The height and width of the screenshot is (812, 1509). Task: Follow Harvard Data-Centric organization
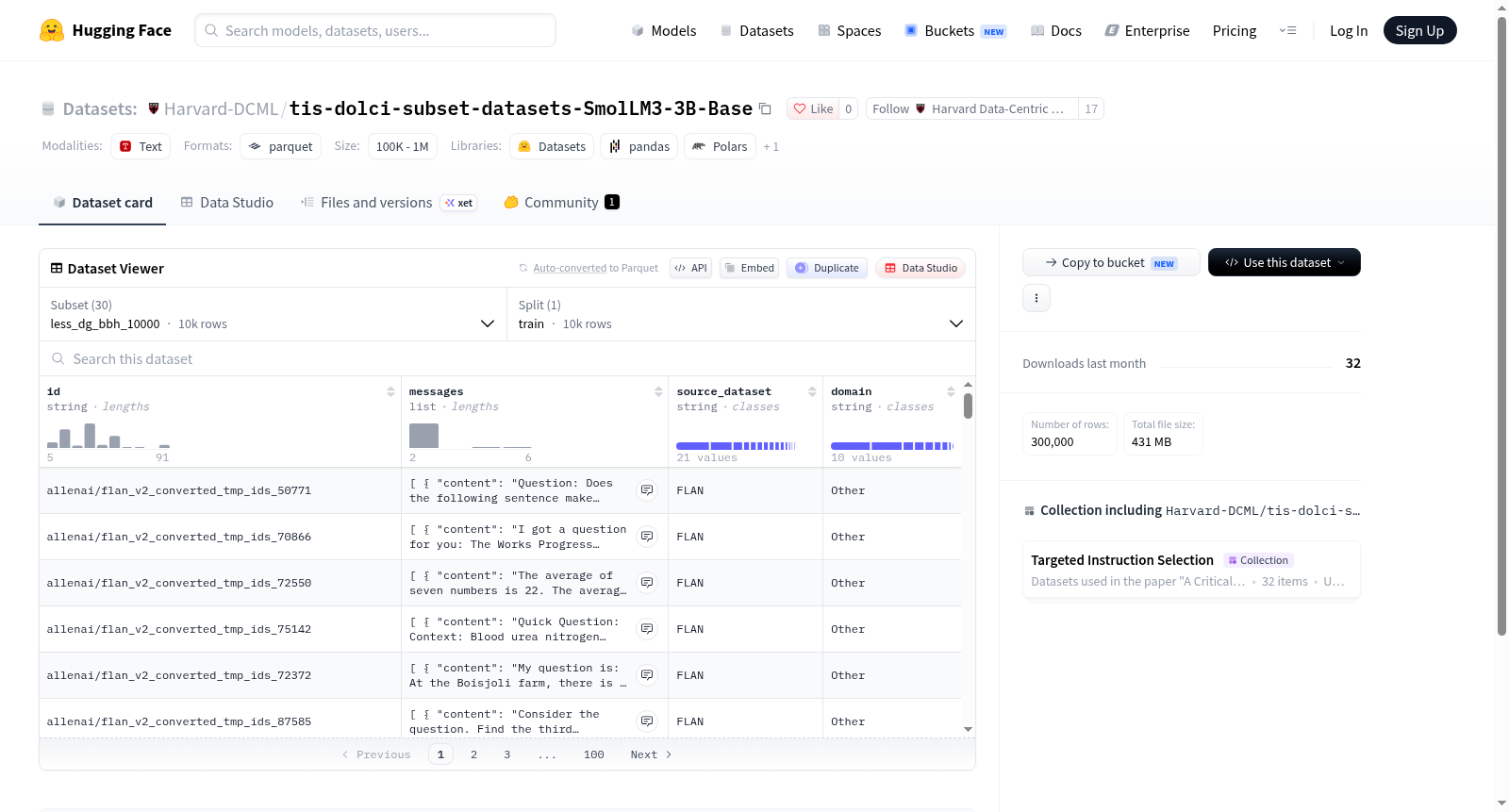(x=972, y=109)
